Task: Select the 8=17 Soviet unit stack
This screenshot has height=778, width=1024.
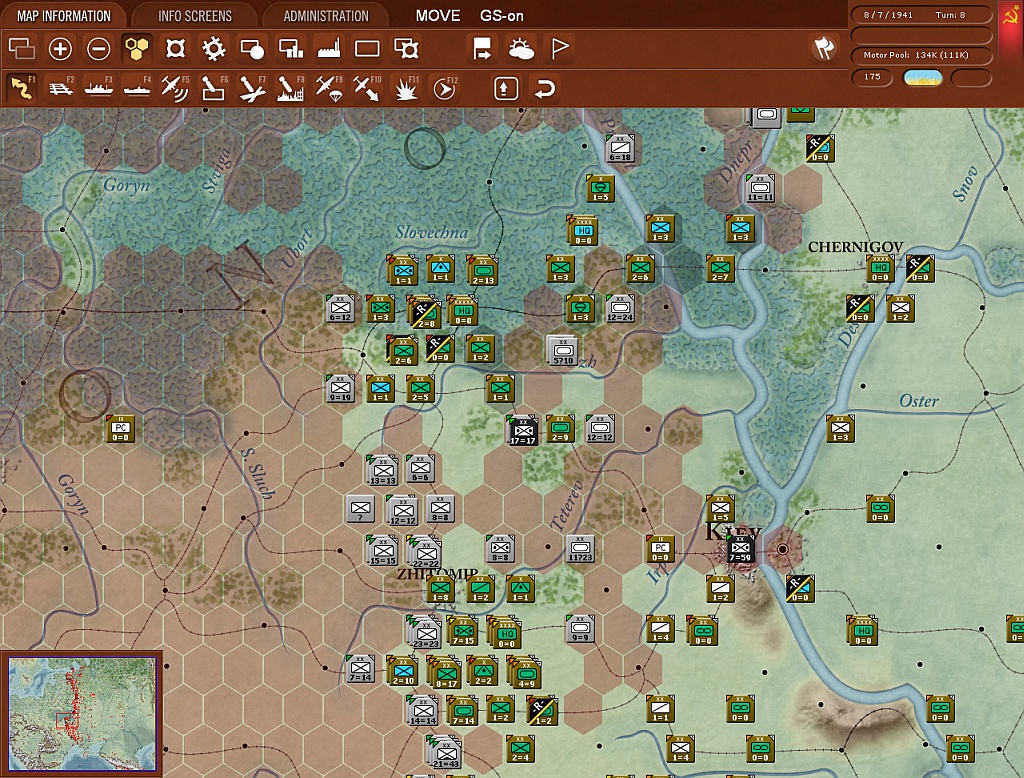Action: (445, 672)
